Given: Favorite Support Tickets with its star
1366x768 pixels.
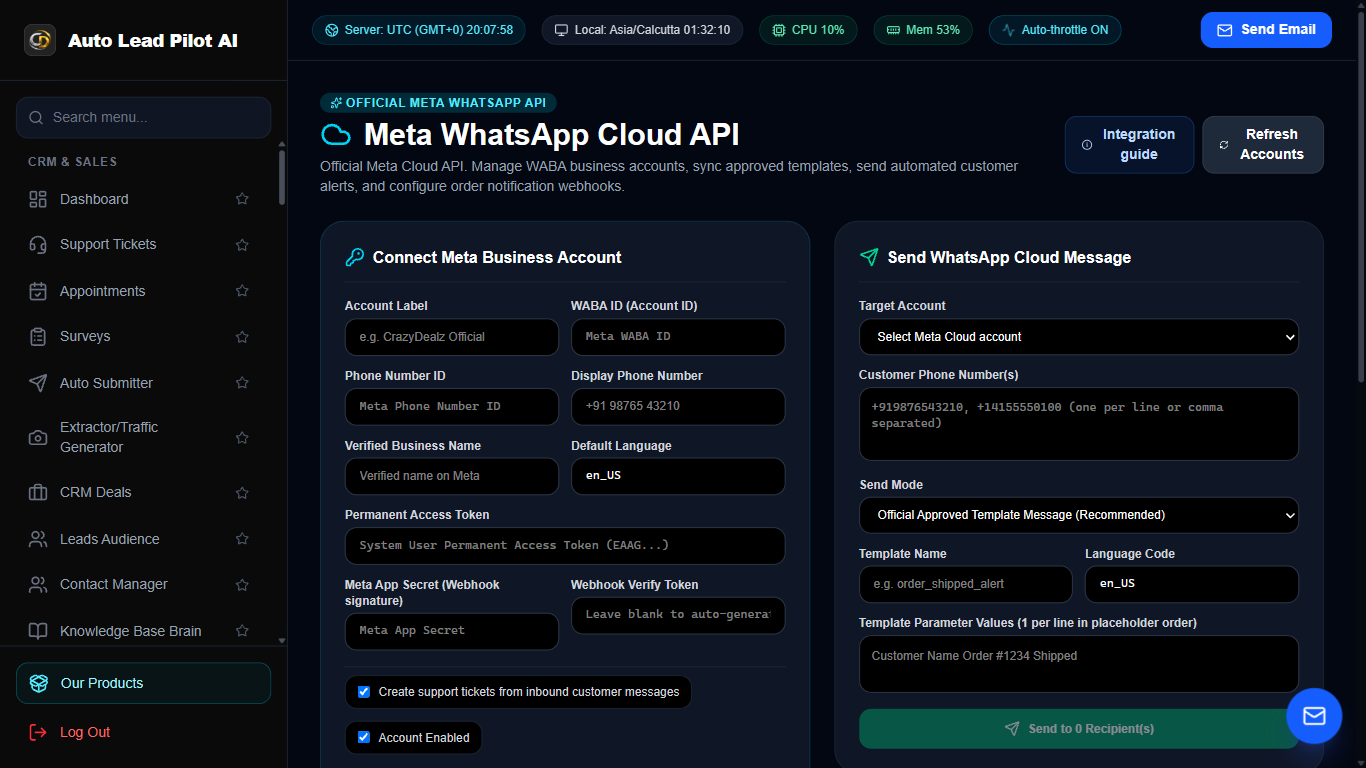Looking at the screenshot, I should (x=242, y=244).
